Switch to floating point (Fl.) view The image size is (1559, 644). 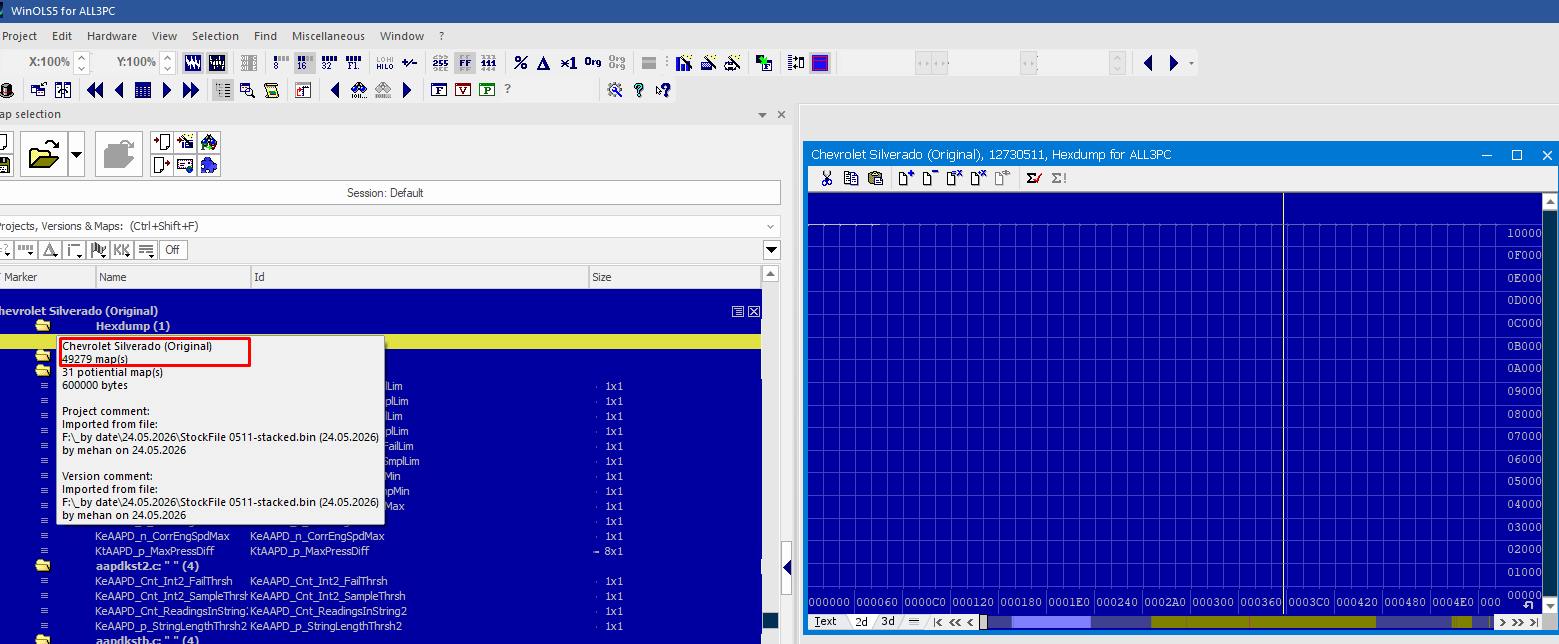coord(353,63)
